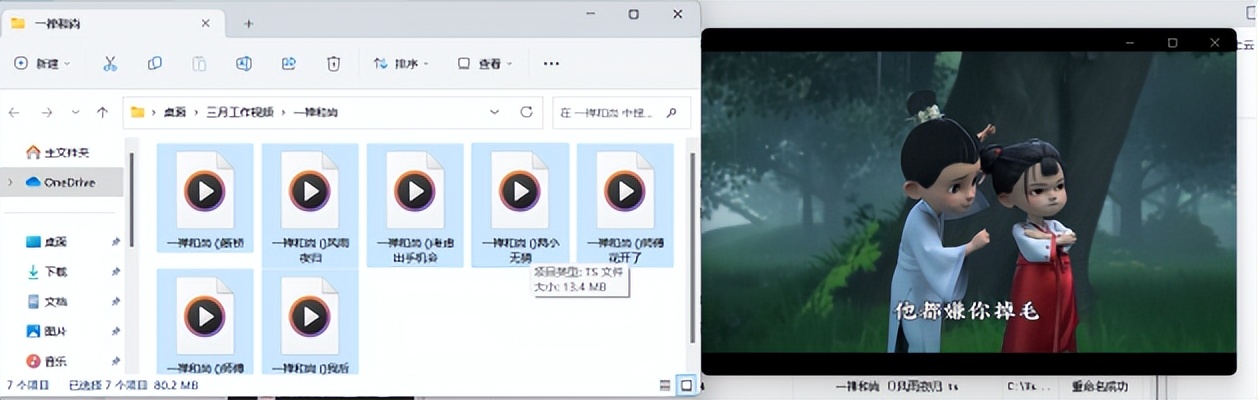Expand the OneDrive tree node

pos(11,182)
